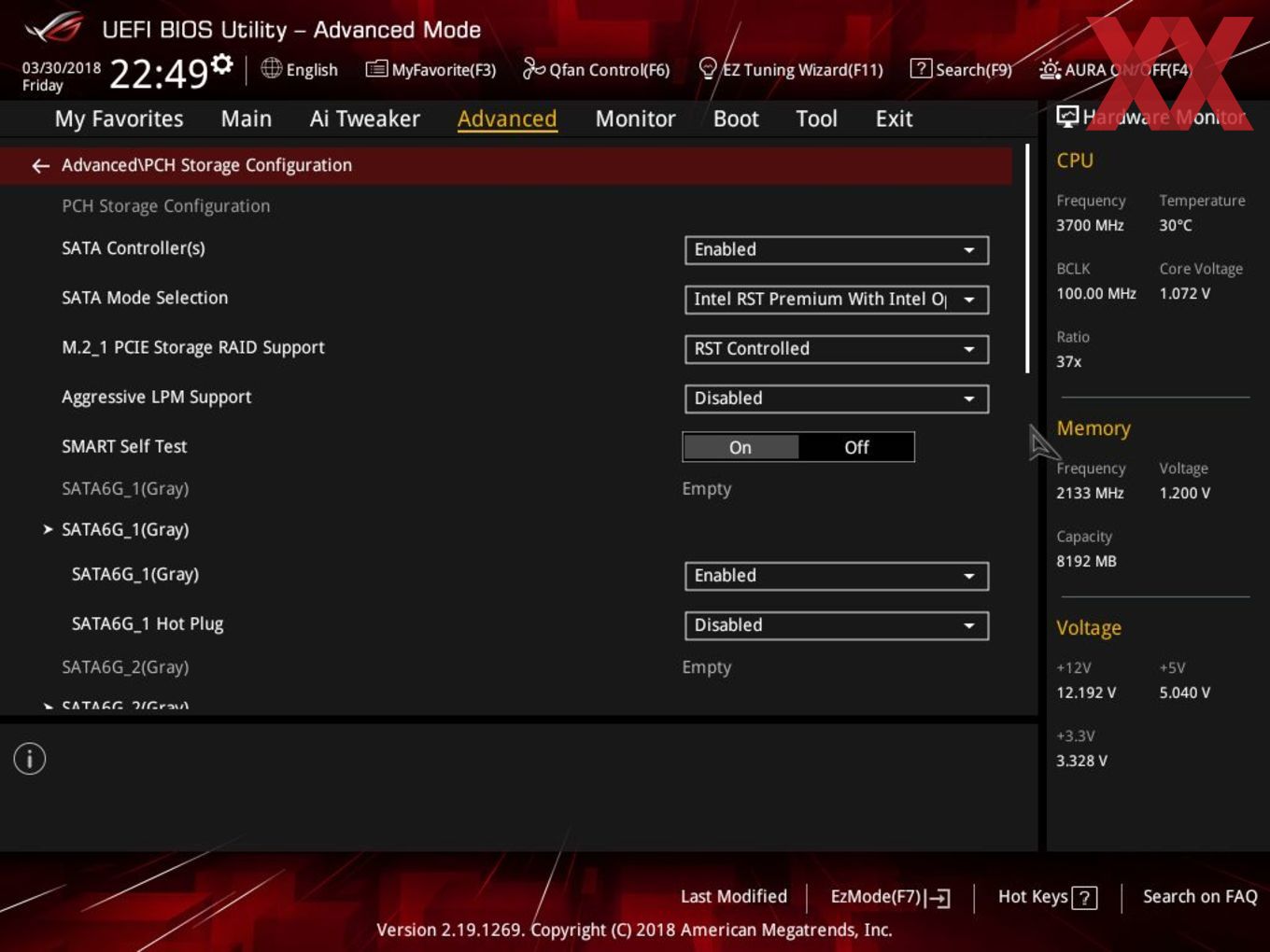1270x952 pixels.
Task: Open MyFavorite list icon
Action: tap(376, 69)
